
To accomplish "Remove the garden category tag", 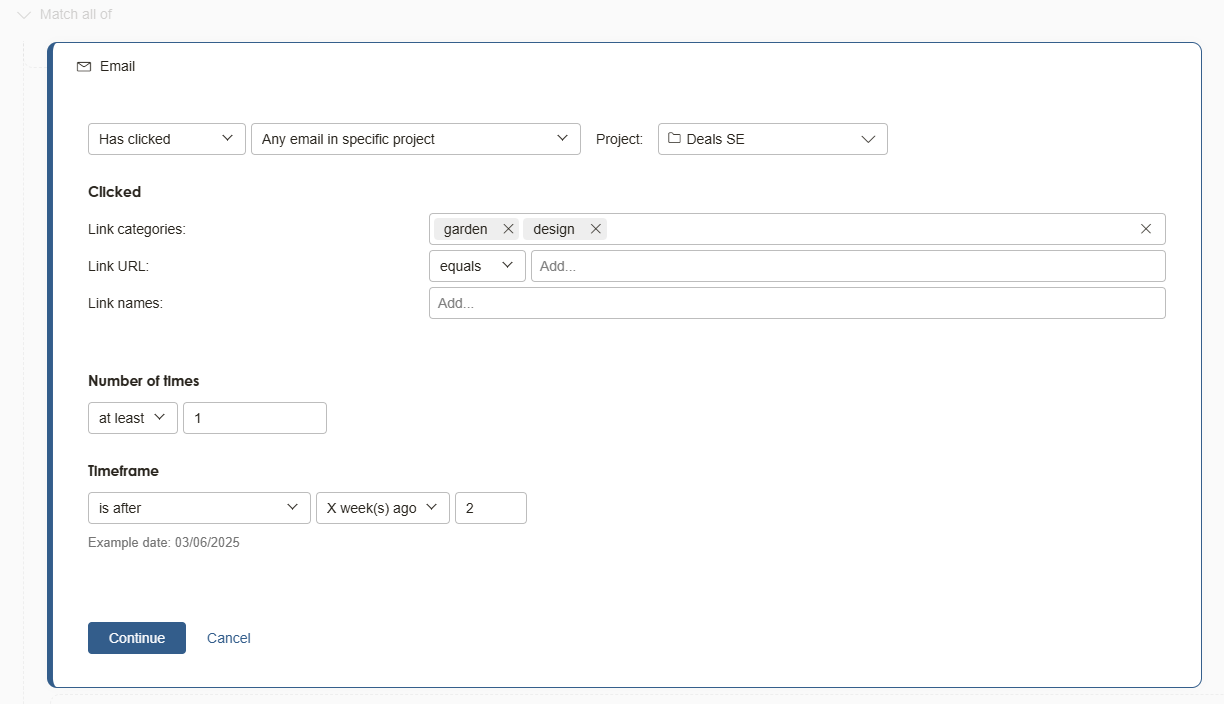I will click(x=508, y=229).
